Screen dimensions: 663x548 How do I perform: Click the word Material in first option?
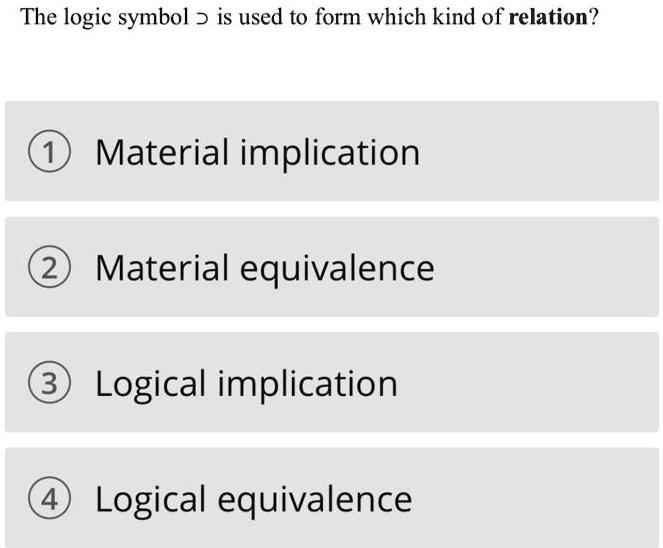click(162, 152)
